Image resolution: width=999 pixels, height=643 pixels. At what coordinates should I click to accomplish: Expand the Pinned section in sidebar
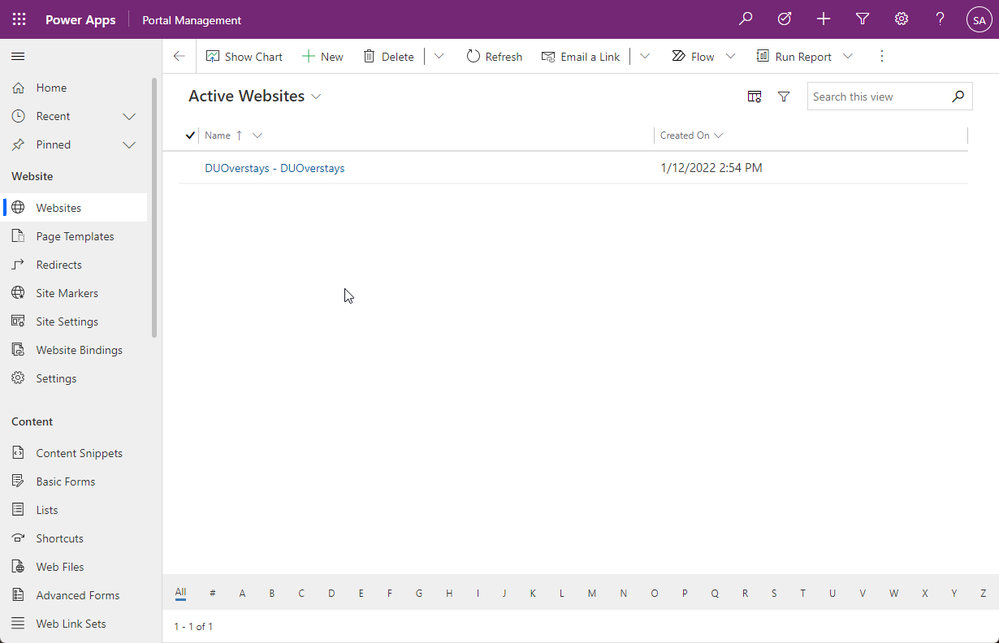[129, 145]
